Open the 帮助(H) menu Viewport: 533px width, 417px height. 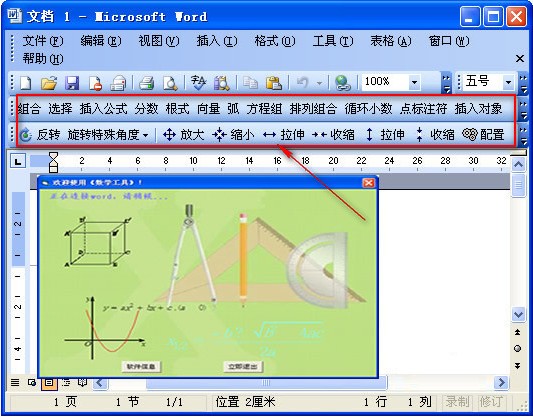43,59
